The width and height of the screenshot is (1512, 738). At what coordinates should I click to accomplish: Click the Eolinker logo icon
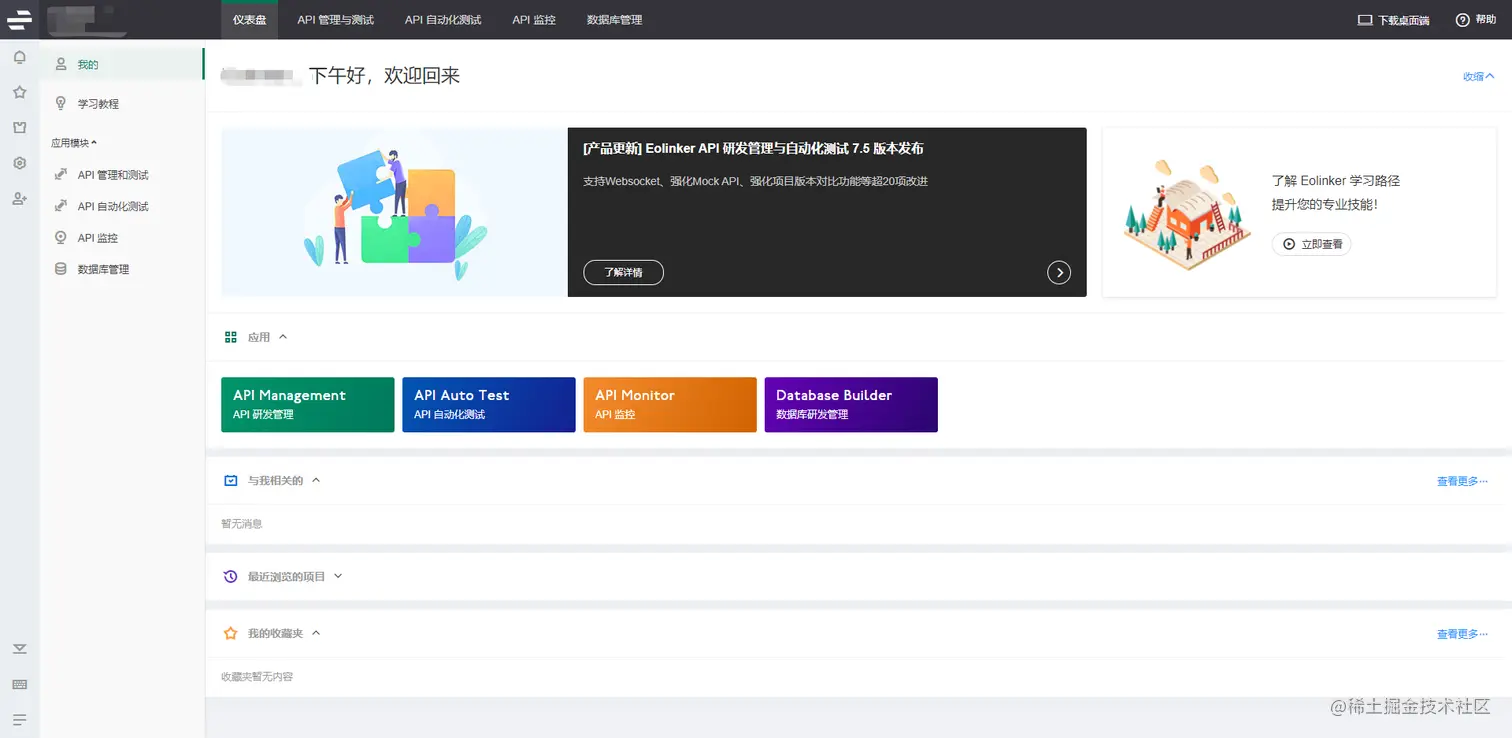point(19,19)
